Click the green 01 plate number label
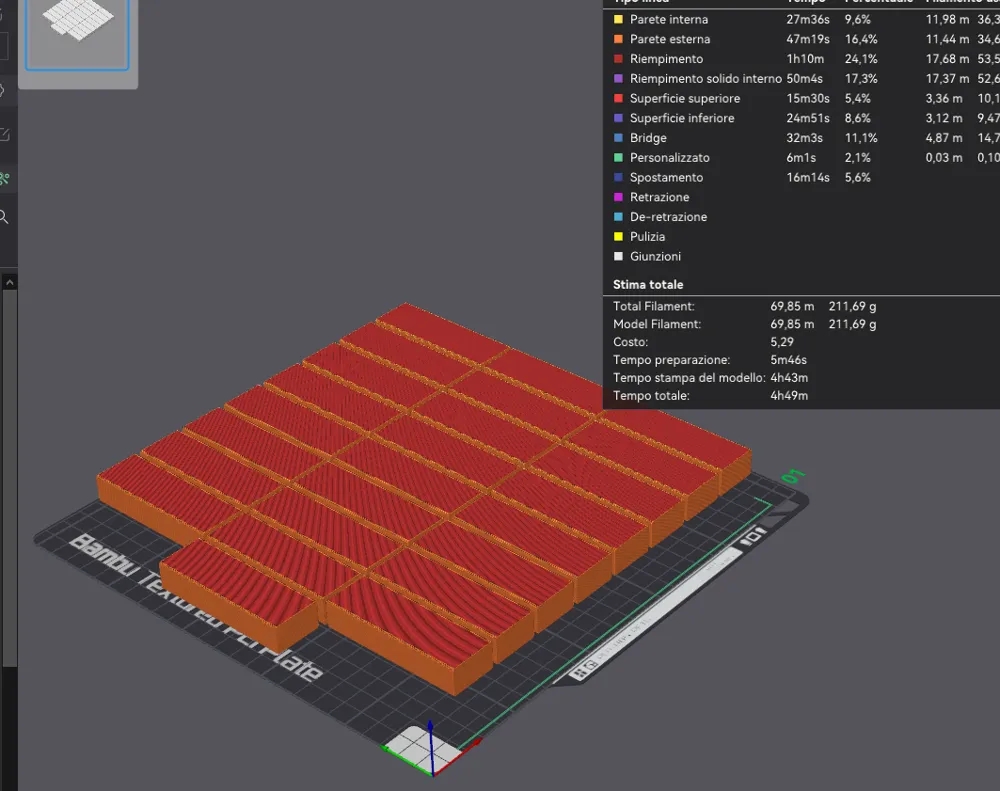The width and height of the screenshot is (1000, 791). pos(793,477)
